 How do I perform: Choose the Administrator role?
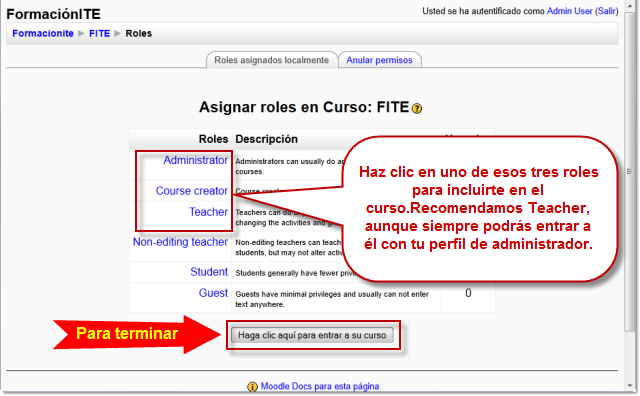pos(196,160)
